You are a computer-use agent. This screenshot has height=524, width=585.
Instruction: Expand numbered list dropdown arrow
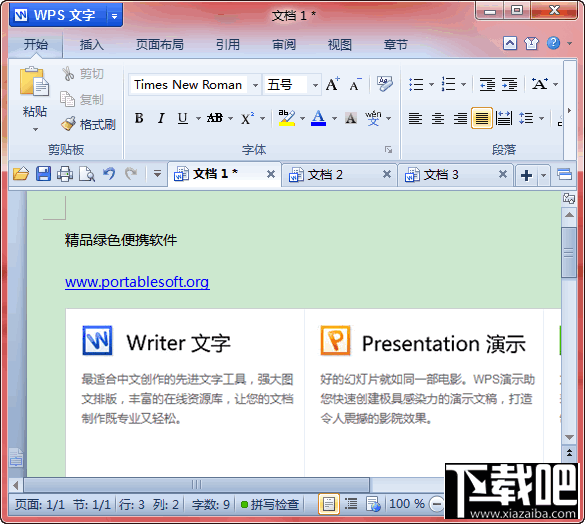coord(464,84)
